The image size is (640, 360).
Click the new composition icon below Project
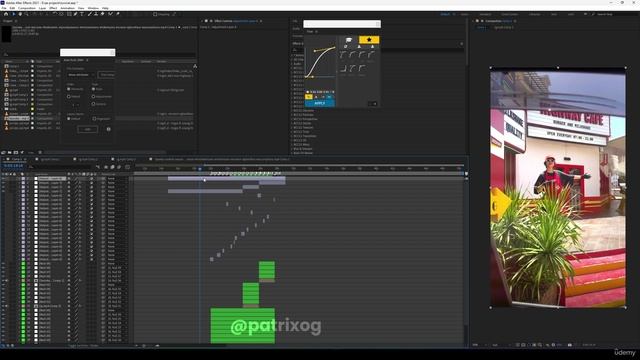[16, 153]
